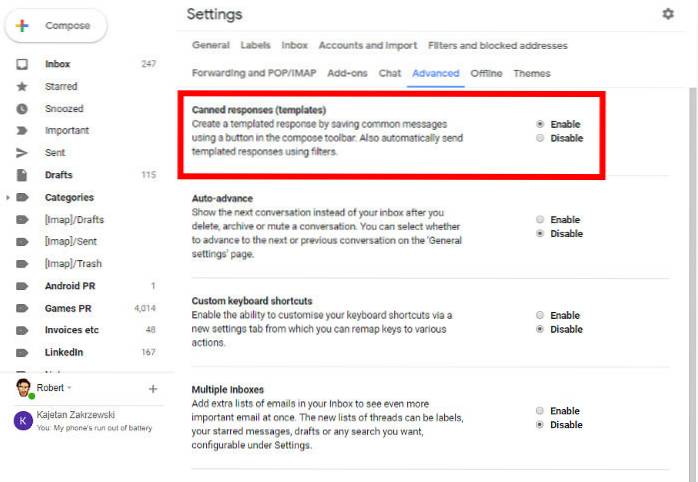The height and width of the screenshot is (482, 698).
Task: Enable Custom keyboard shortcuts
Action: coord(540,315)
